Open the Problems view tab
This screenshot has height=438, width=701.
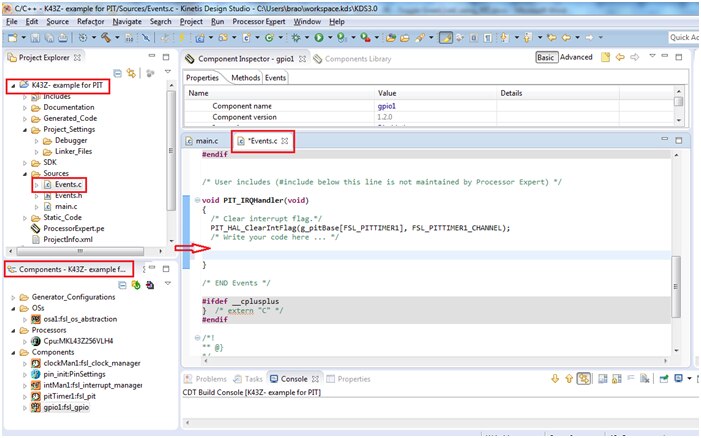click(x=210, y=379)
